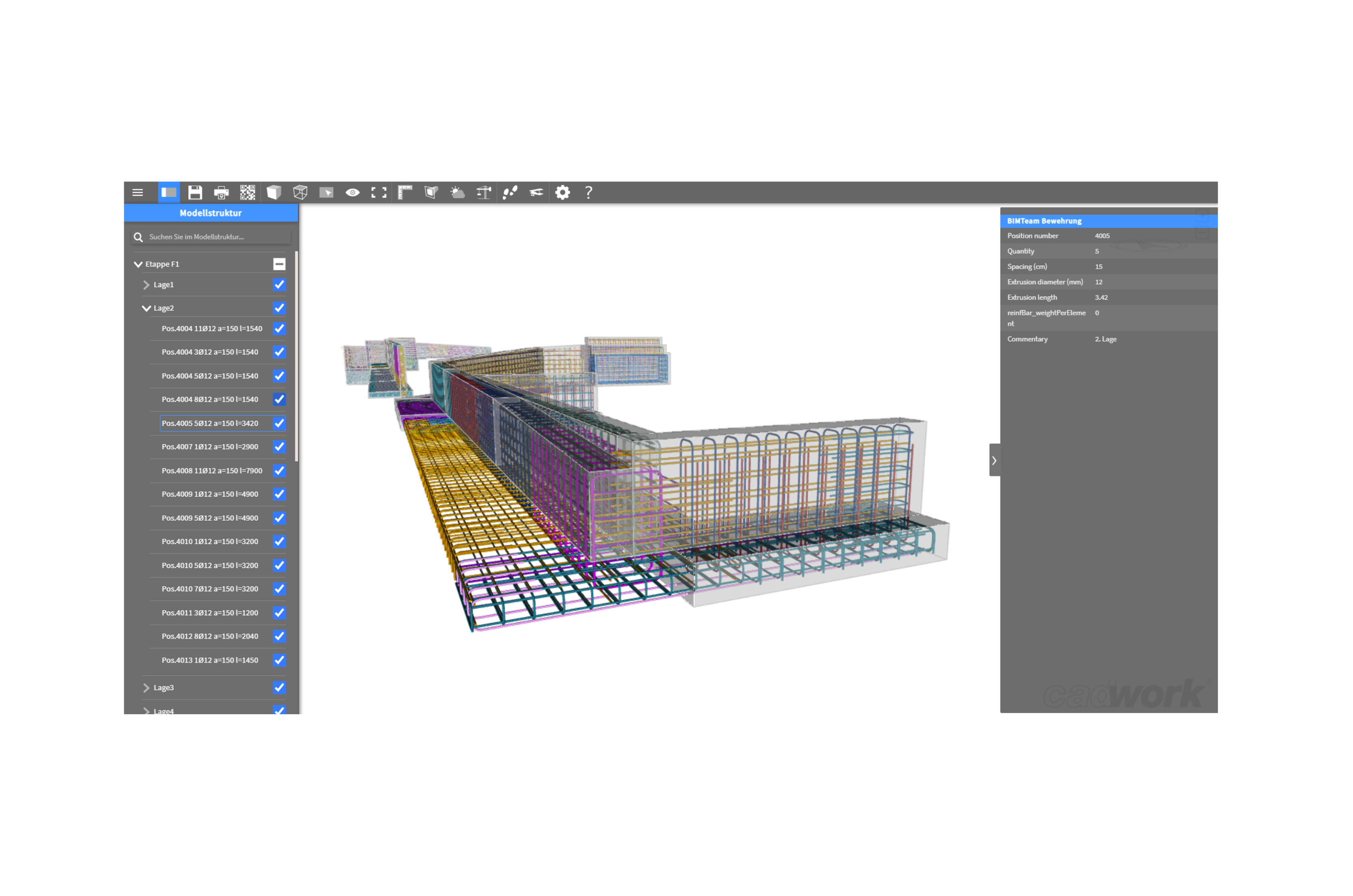
Task: Uncheck the Lage1 visibility checkbox
Action: click(x=279, y=284)
